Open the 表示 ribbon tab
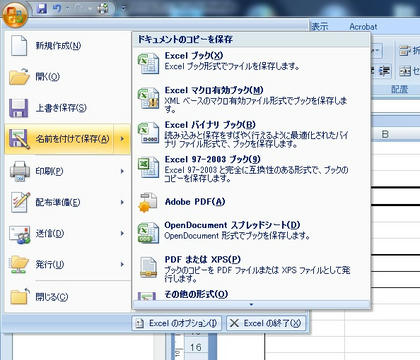This screenshot has height=360, width=420. click(320, 27)
